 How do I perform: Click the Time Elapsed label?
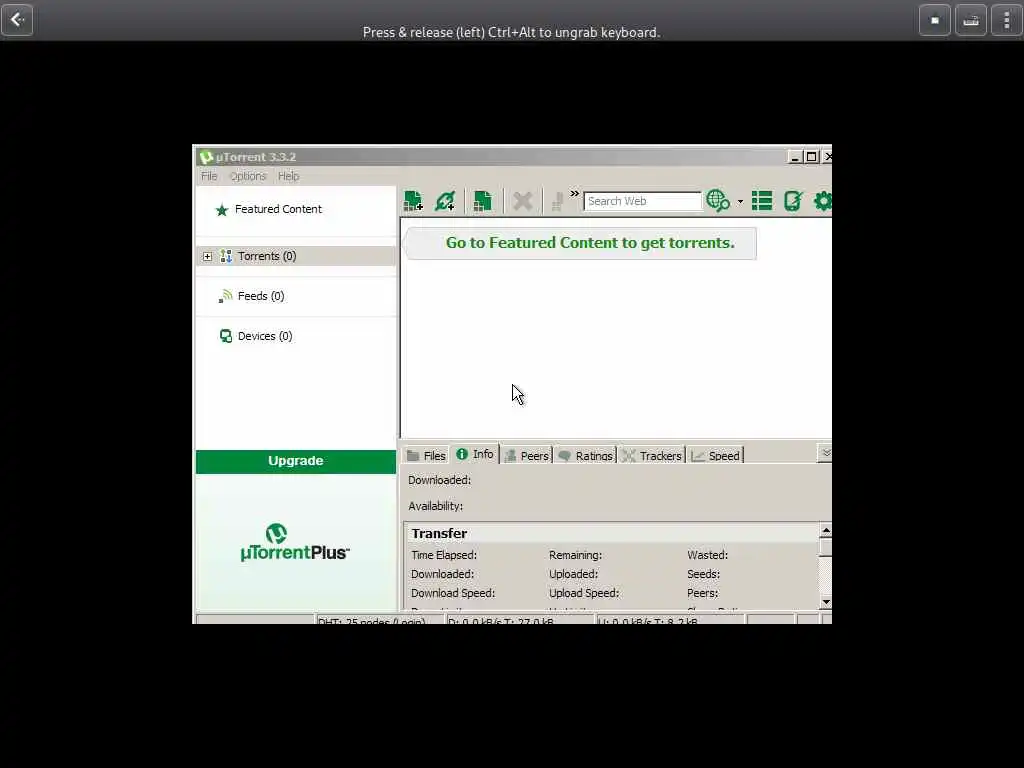[x=444, y=555]
